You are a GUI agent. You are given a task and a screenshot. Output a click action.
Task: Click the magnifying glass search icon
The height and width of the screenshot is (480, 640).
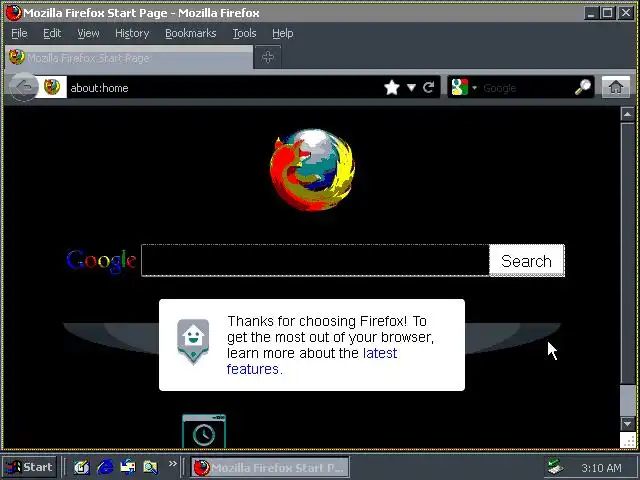(x=583, y=87)
